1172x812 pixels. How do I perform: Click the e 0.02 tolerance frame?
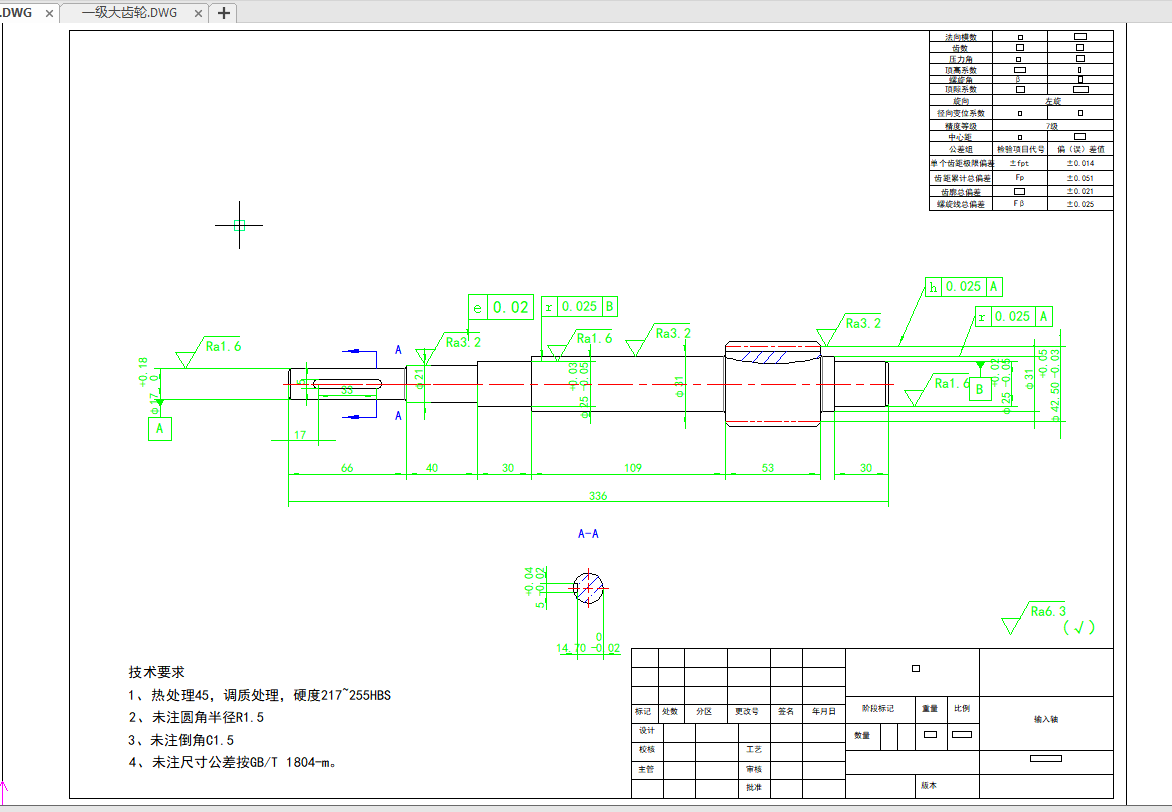pos(501,308)
